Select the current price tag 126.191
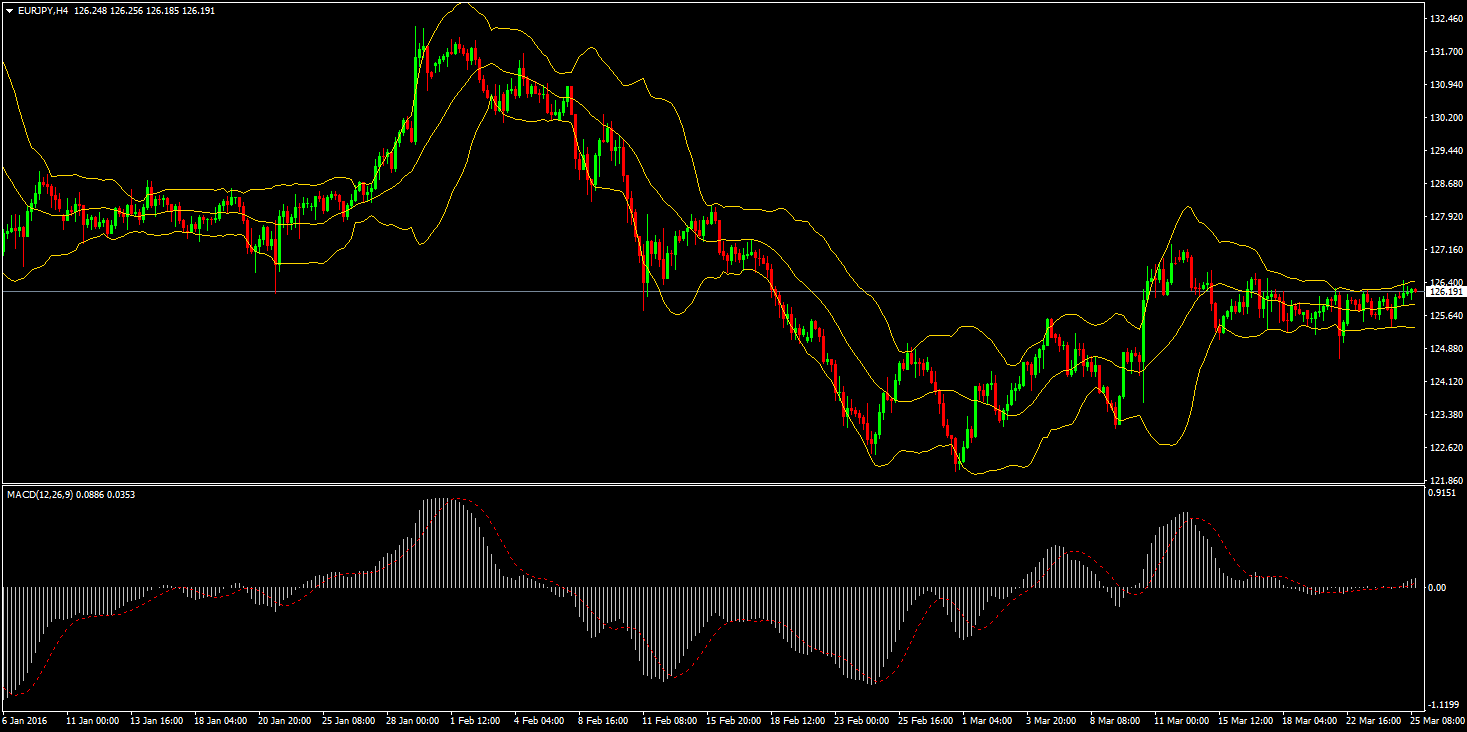The image size is (1467, 732). tap(1445, 292)
